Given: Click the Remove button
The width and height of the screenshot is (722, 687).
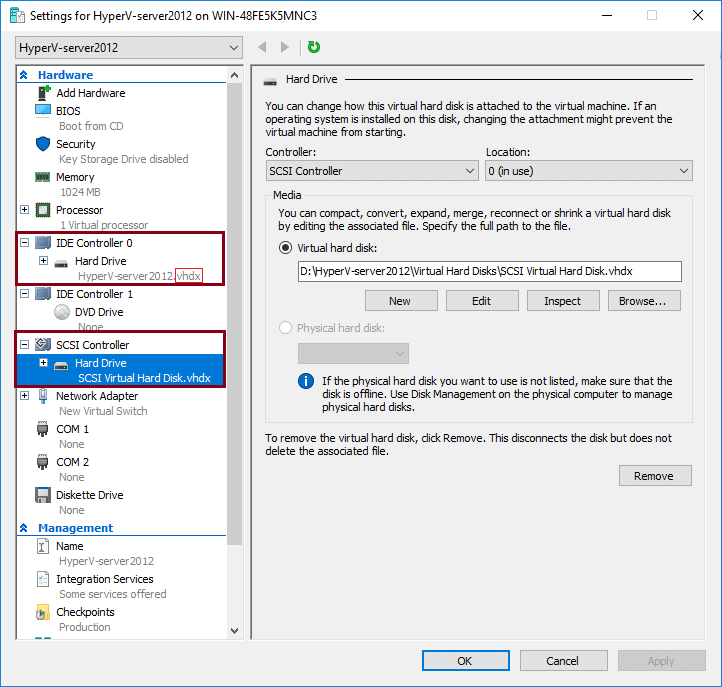Looking at the screenshot, I should click(654, 476).
